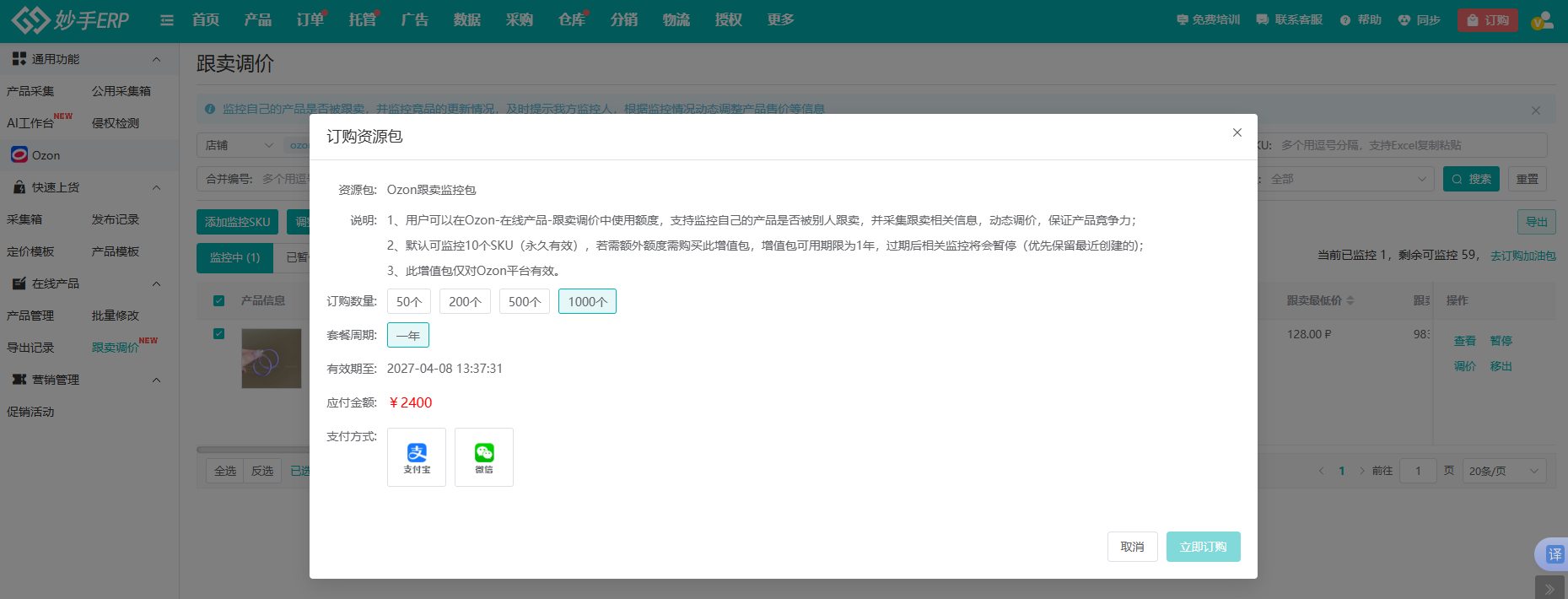Open AI工作台 in the sidebar
The height and width of the screenshot is (599, 1568).
[30, 123]
